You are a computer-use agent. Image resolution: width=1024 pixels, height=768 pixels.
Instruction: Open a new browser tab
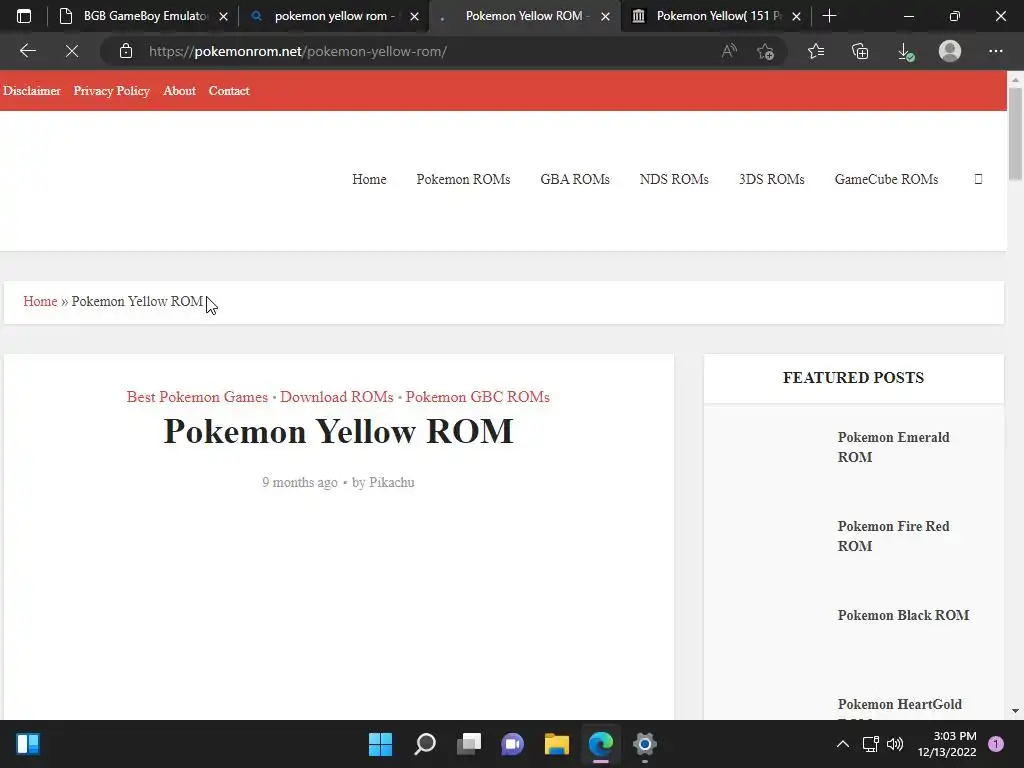point(829,16)
